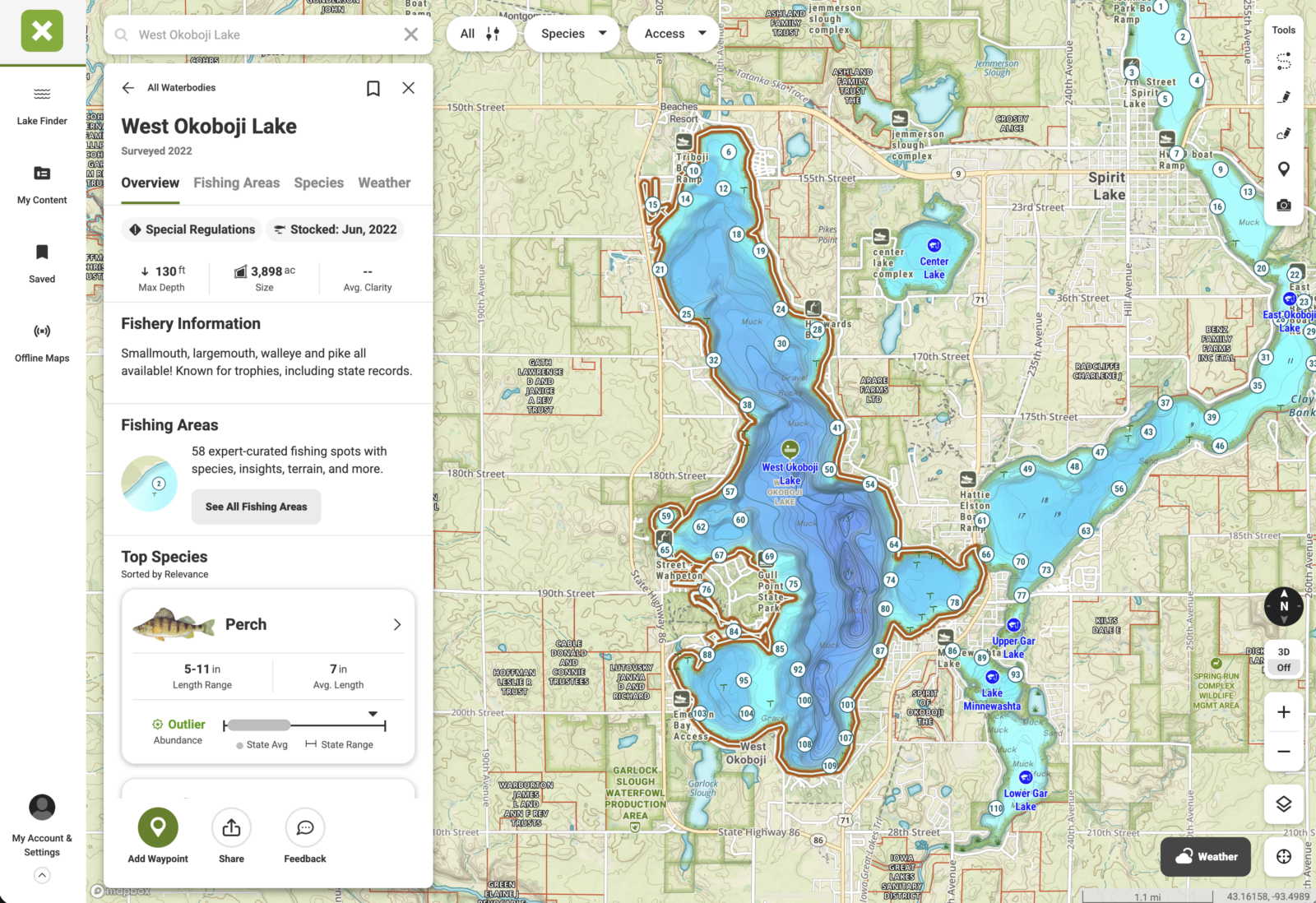The image size is (1316, 903).
Task: Toggle the 3D Off switch
Action: pos(1283,660)
